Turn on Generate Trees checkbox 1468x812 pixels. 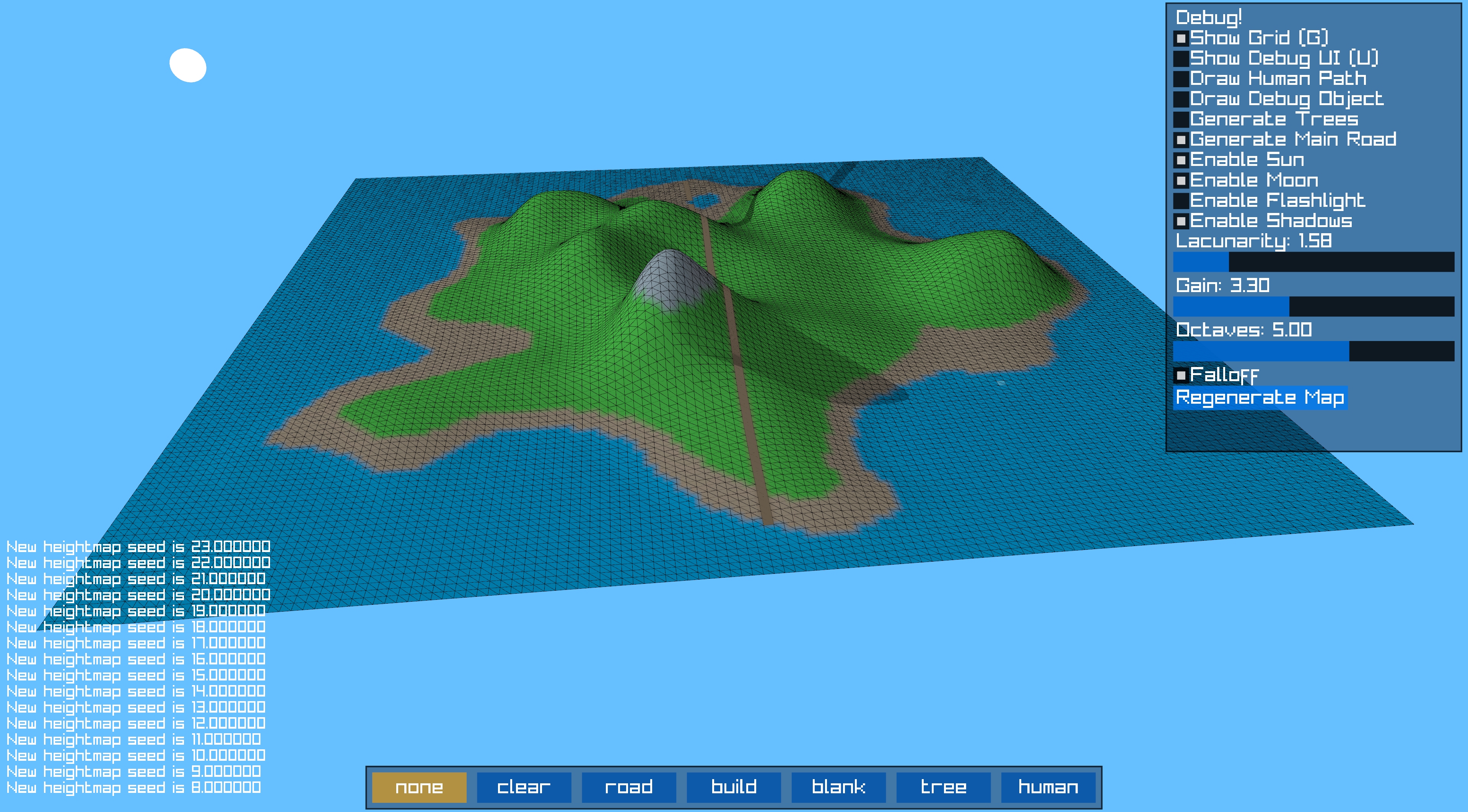pyautogui.click(x=1181, y=120)
